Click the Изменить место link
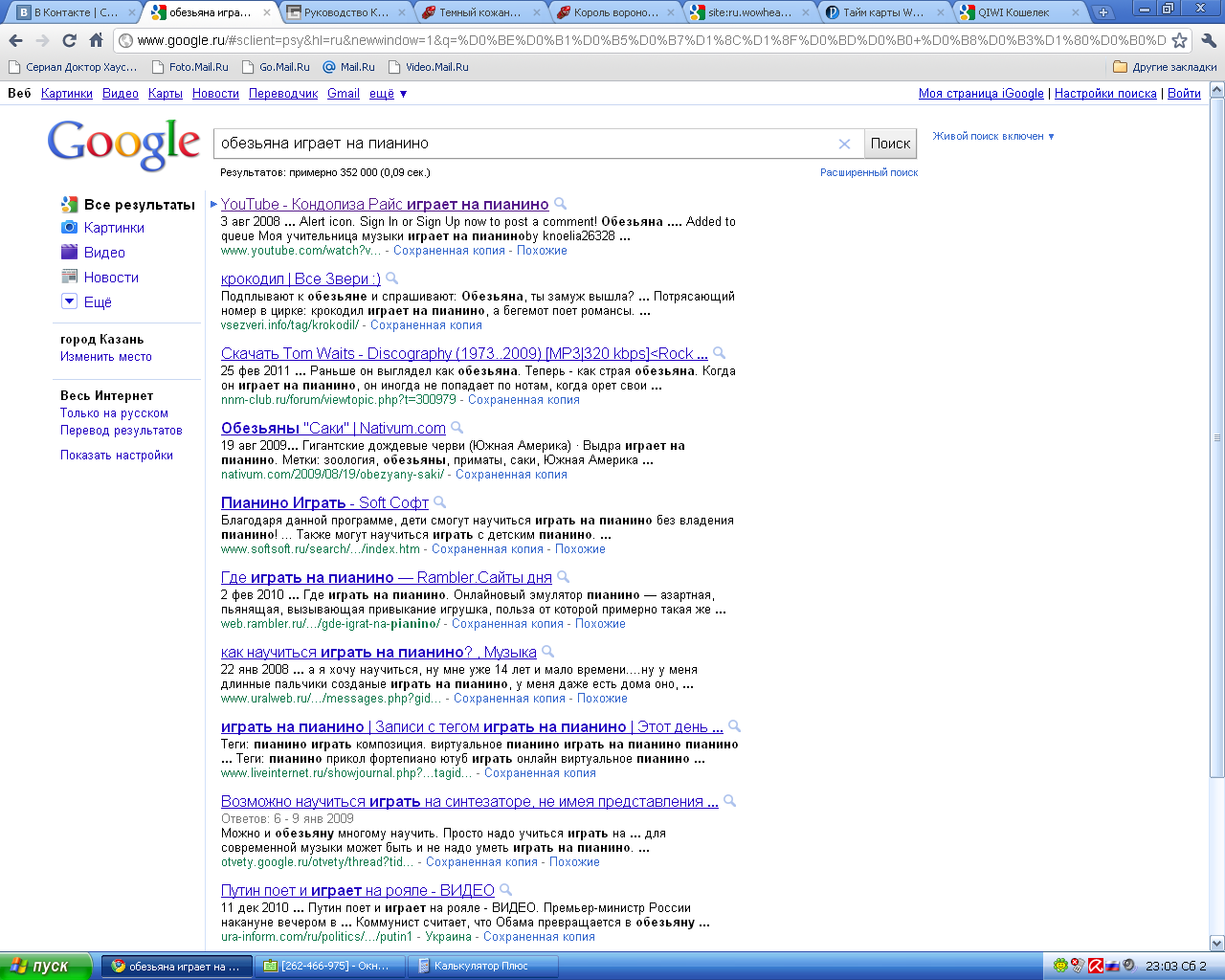This screenshot has height=980, width=1225. coord(106,357)
